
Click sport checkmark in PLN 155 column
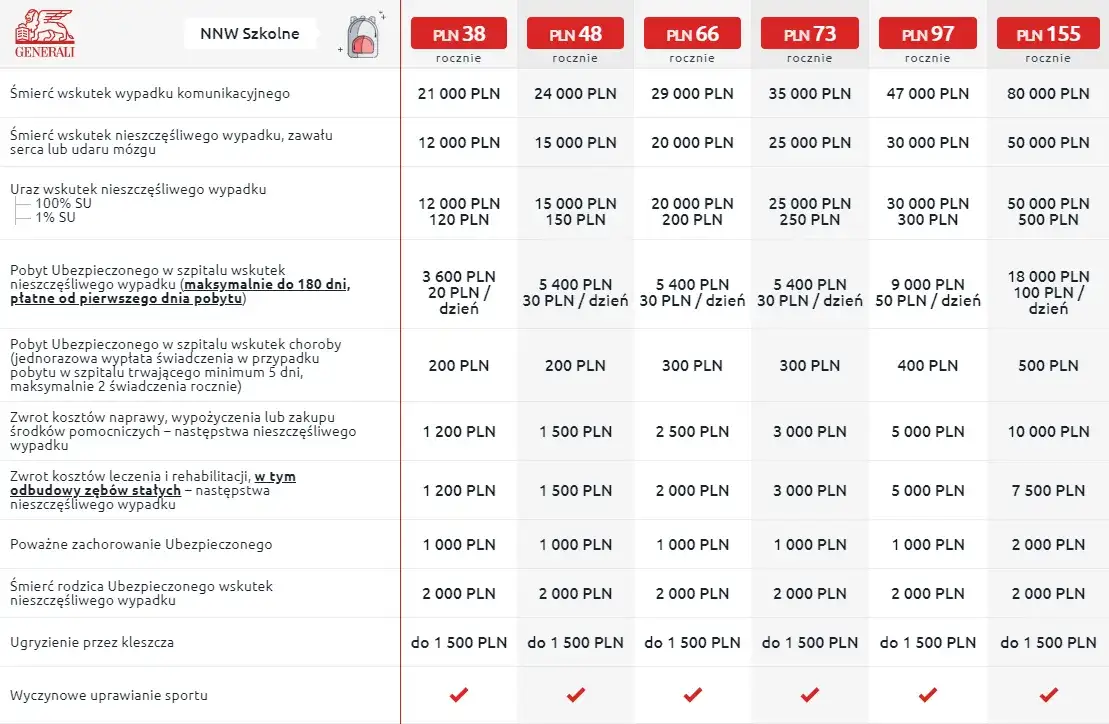coord(1048,695)
